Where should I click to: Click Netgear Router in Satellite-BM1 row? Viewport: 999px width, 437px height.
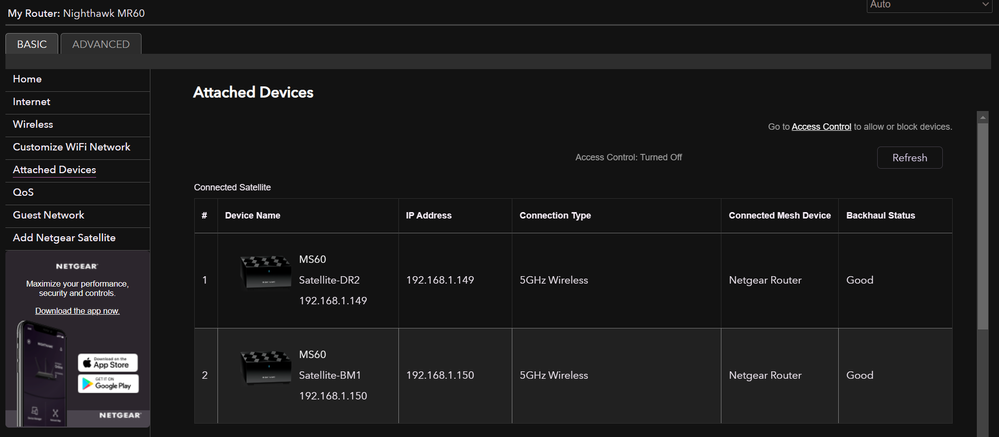765,375
